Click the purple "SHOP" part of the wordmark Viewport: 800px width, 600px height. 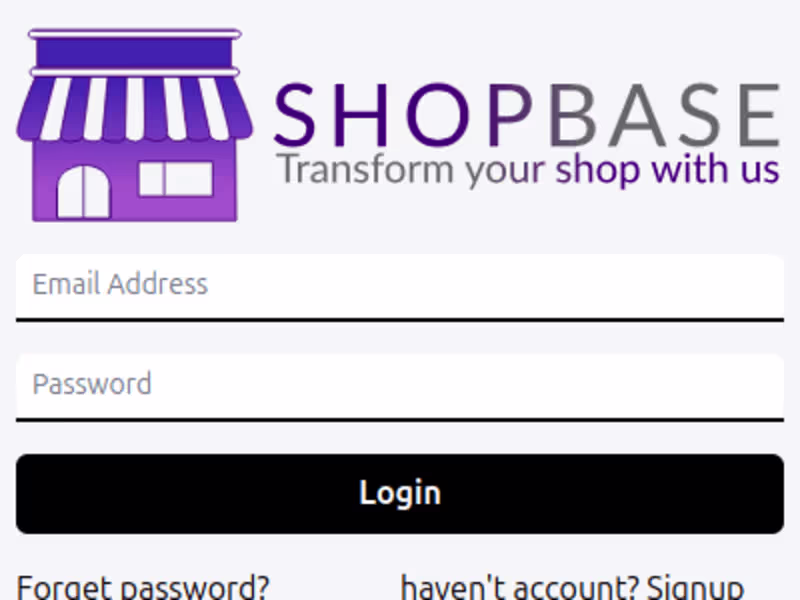point(403,115)
